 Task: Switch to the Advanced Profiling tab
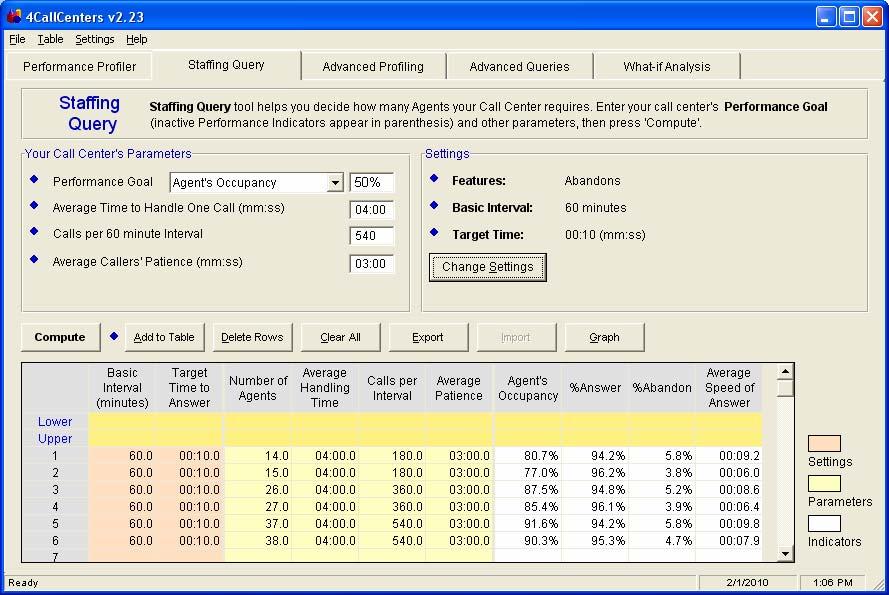point(373,66)
